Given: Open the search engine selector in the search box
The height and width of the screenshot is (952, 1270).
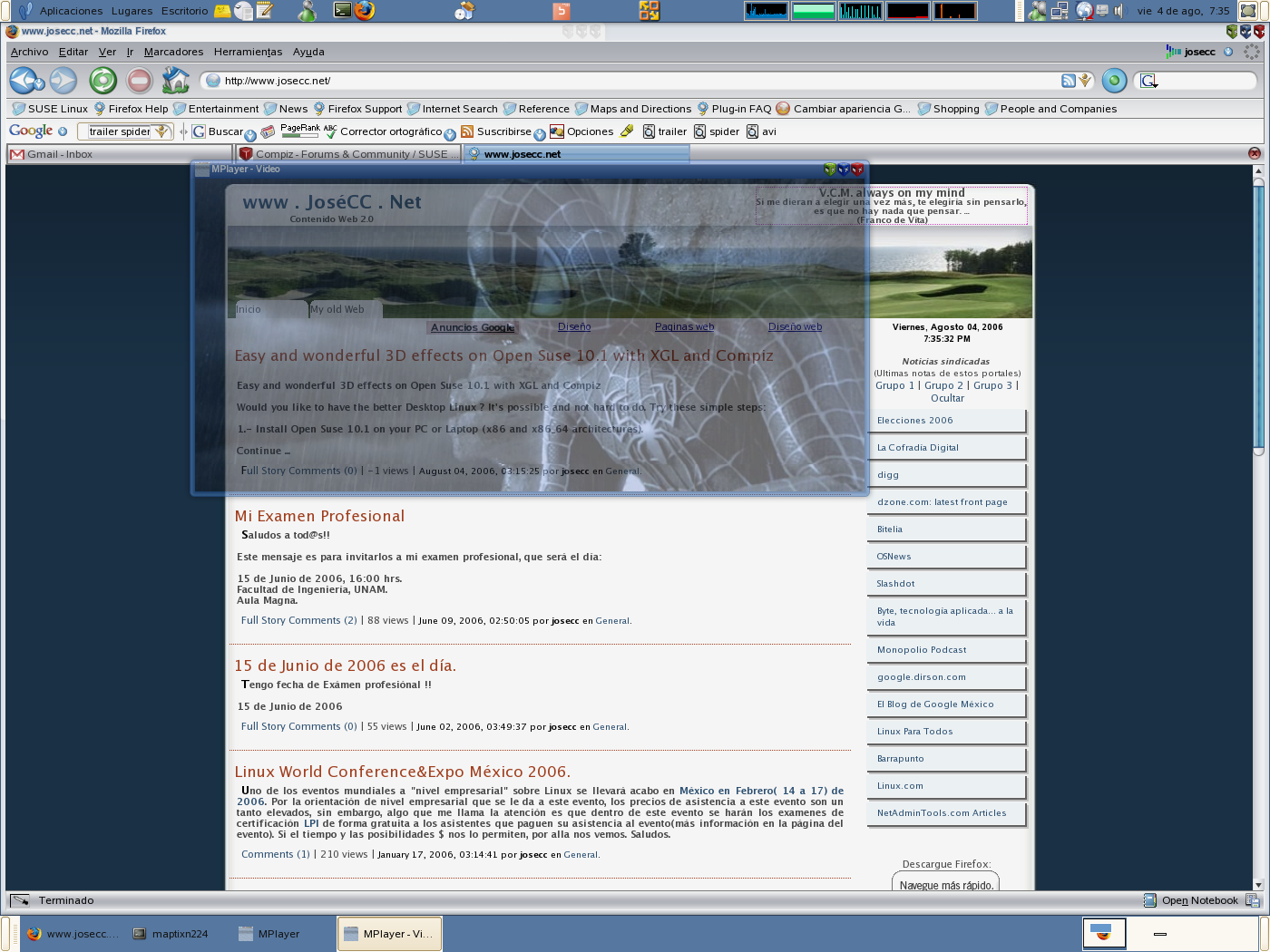Looking at the screenshot, I should tap(1149, 81).
